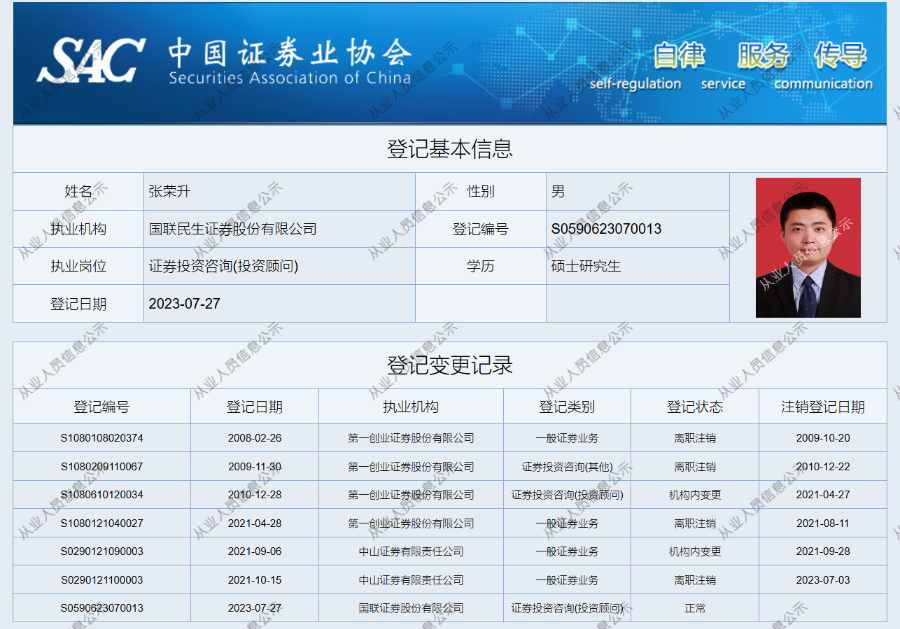Click the gender value 男

coord(558,191)
